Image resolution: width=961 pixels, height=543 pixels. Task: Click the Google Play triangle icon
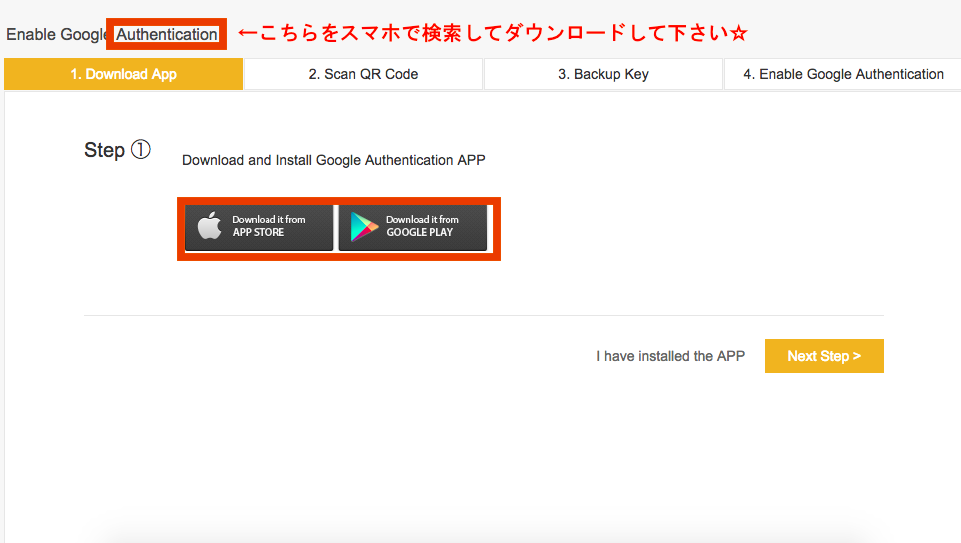pyautogui.click(x=364, y=227)
